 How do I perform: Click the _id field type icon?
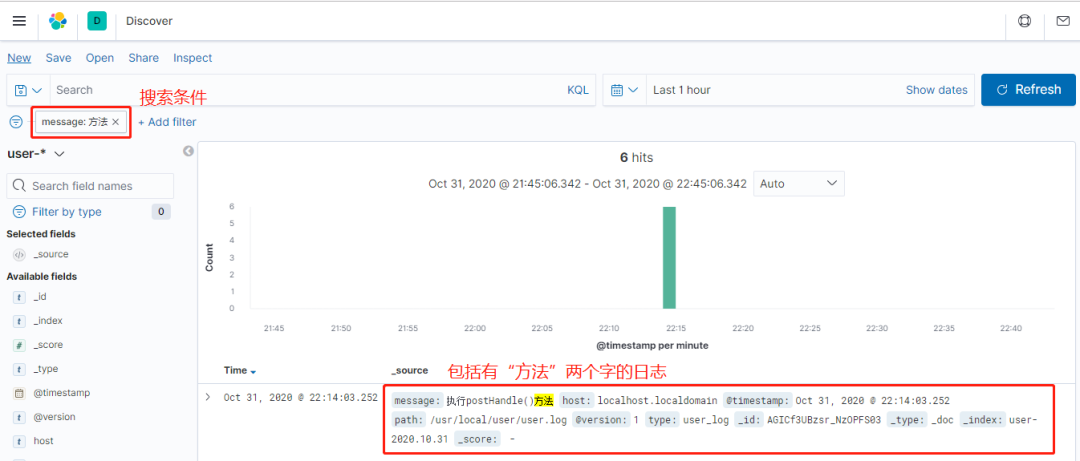(x=19, y=297)
